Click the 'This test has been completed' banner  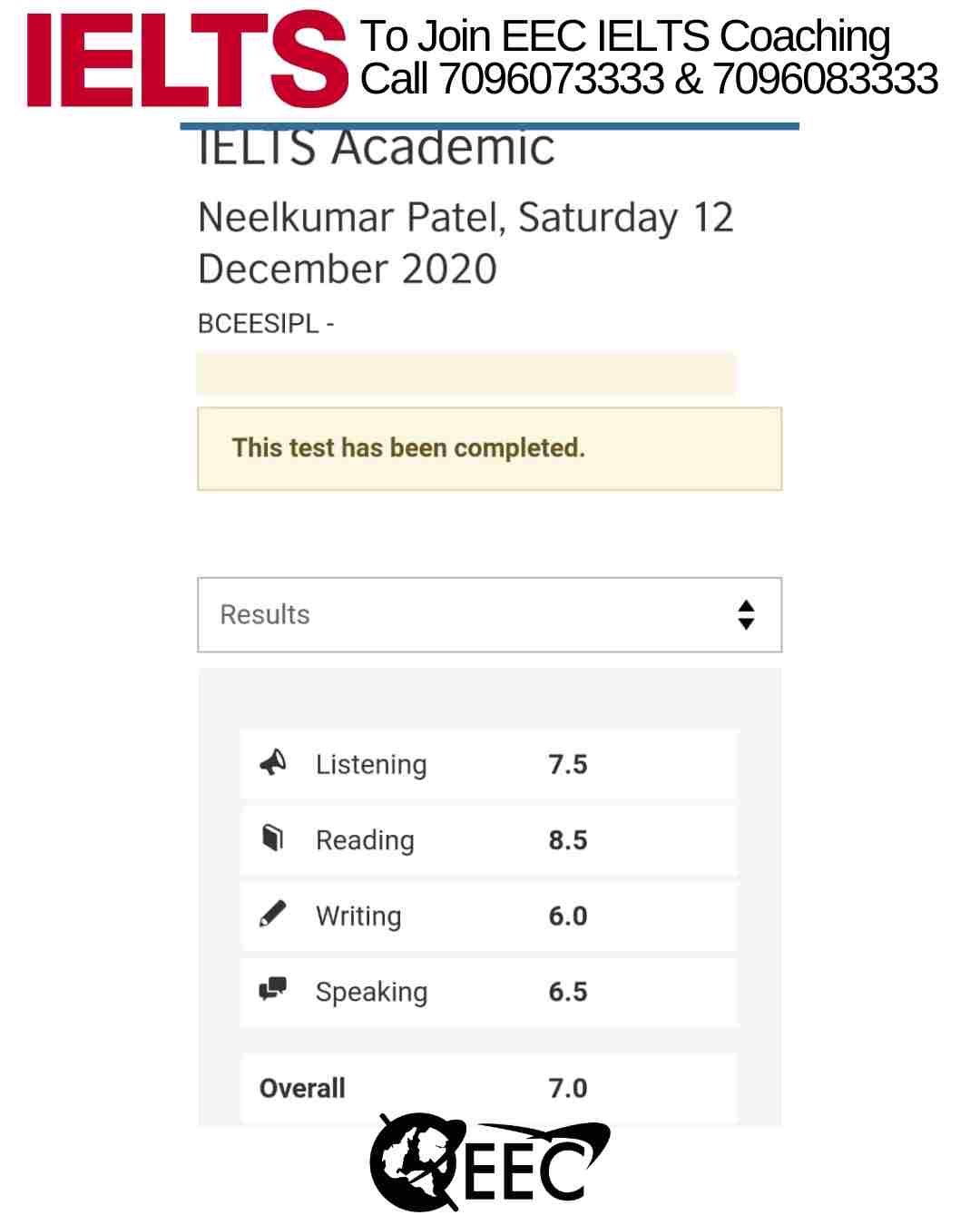click(x=490, y=448)
